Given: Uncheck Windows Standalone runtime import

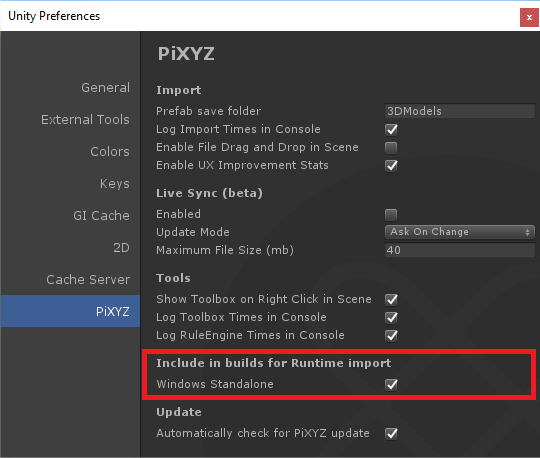Looking at the screenshot, I should tap(391, 384).
